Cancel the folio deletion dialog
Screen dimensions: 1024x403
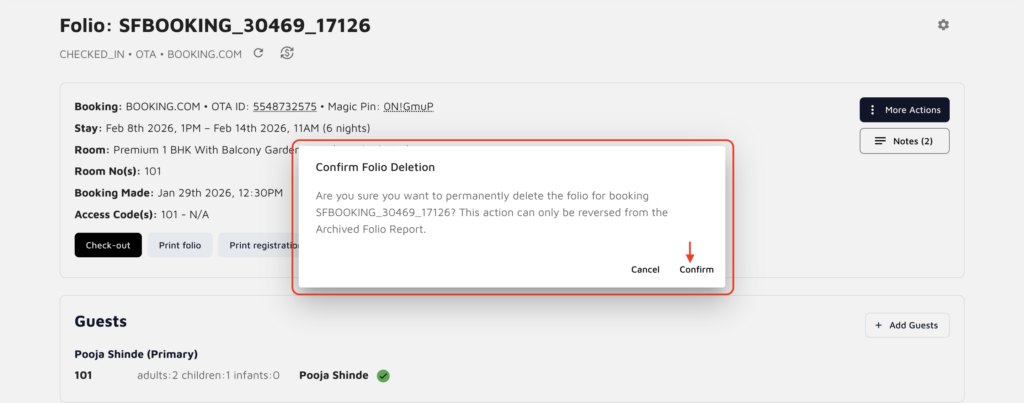[x=645, y=270]
